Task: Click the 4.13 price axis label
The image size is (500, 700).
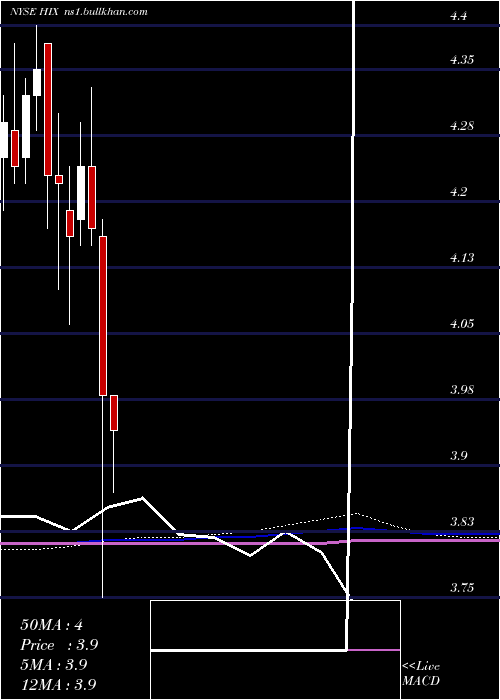Action: (462, 258)
